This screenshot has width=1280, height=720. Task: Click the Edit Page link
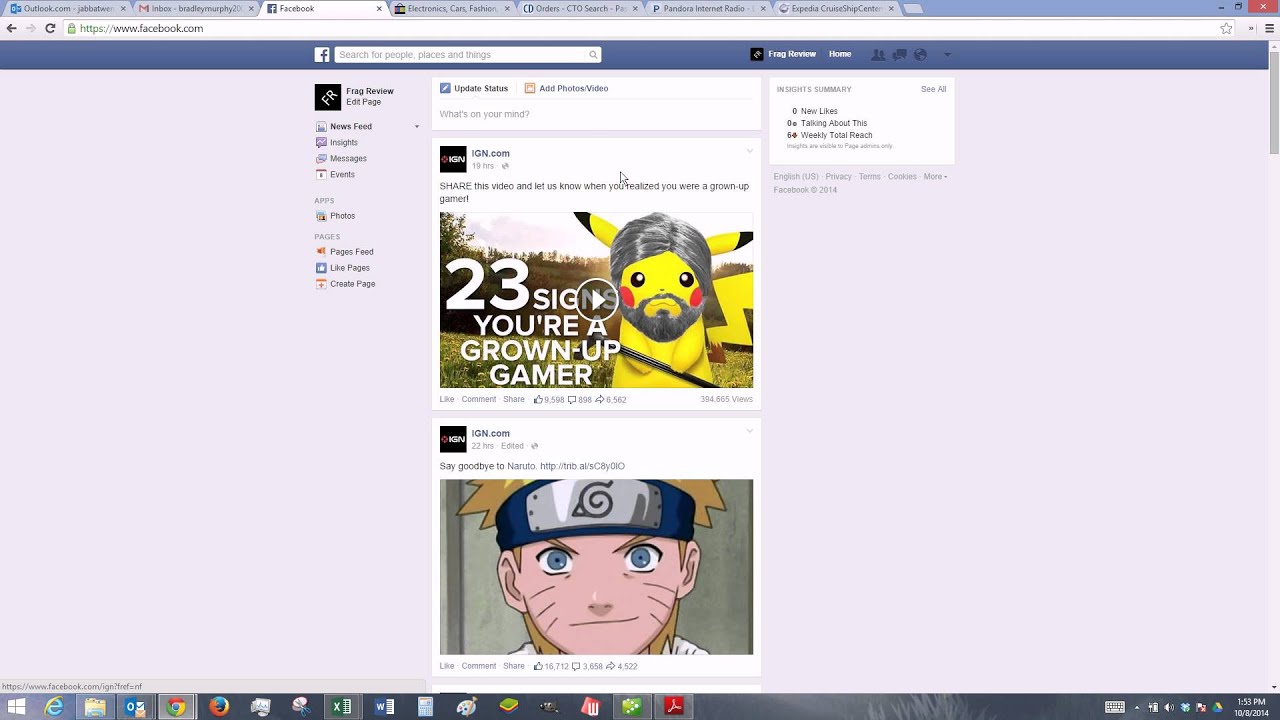363,102
